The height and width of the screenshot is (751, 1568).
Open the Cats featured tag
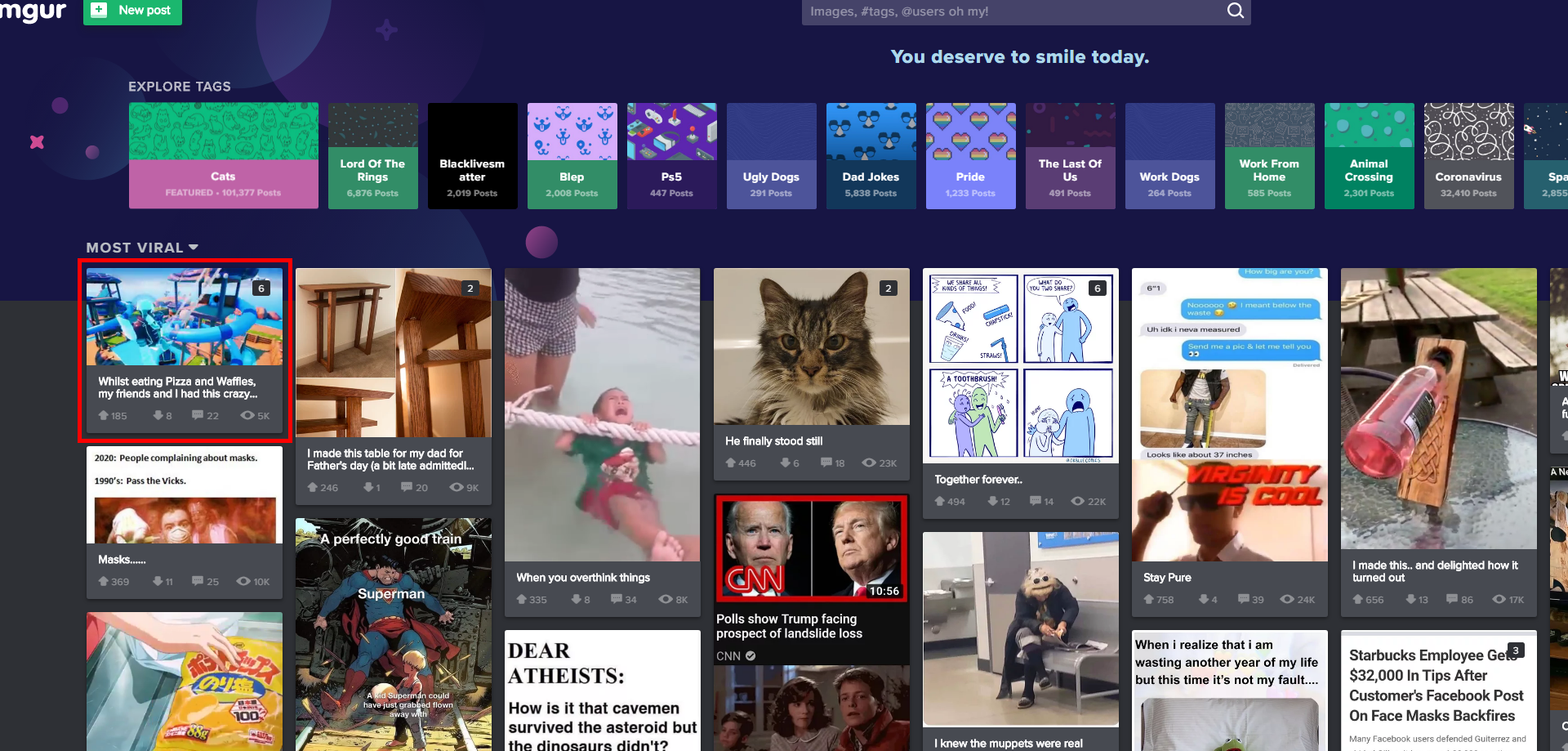click(x=224, y=155)
